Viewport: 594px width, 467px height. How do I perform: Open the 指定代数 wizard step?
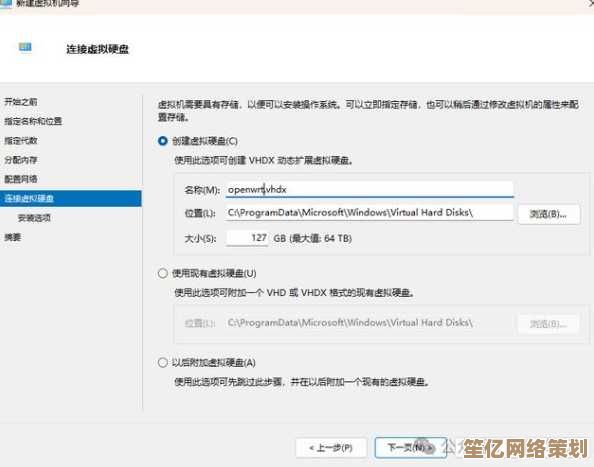pos(20,141)
